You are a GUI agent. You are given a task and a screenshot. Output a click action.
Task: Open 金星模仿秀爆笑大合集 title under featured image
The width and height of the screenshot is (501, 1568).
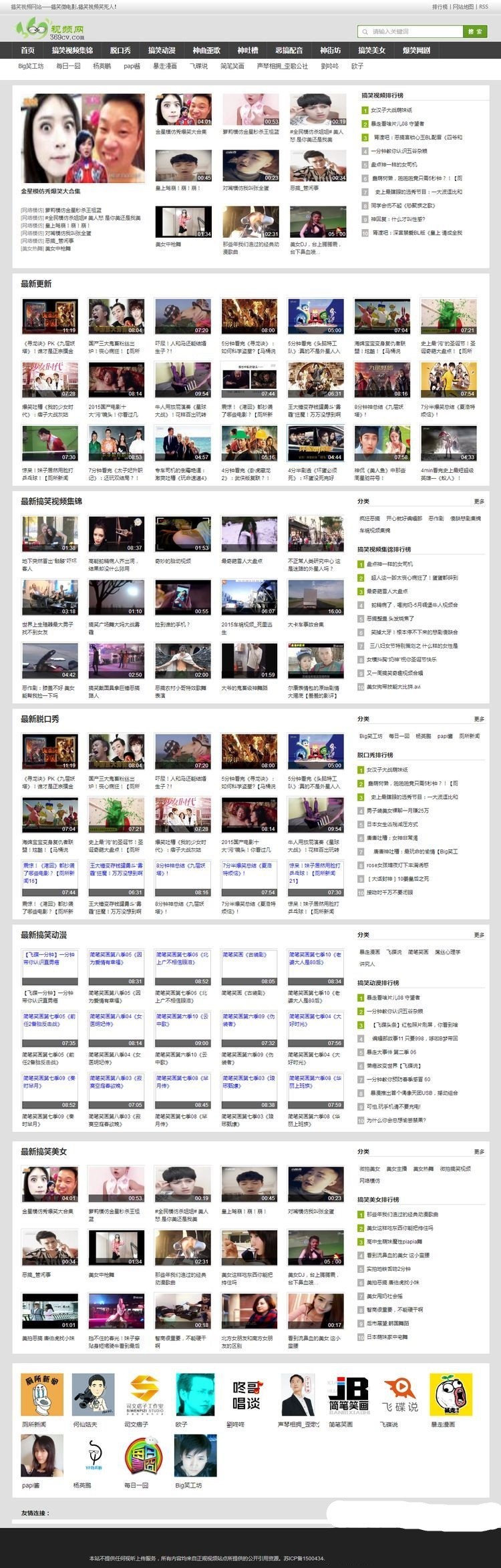50,192
